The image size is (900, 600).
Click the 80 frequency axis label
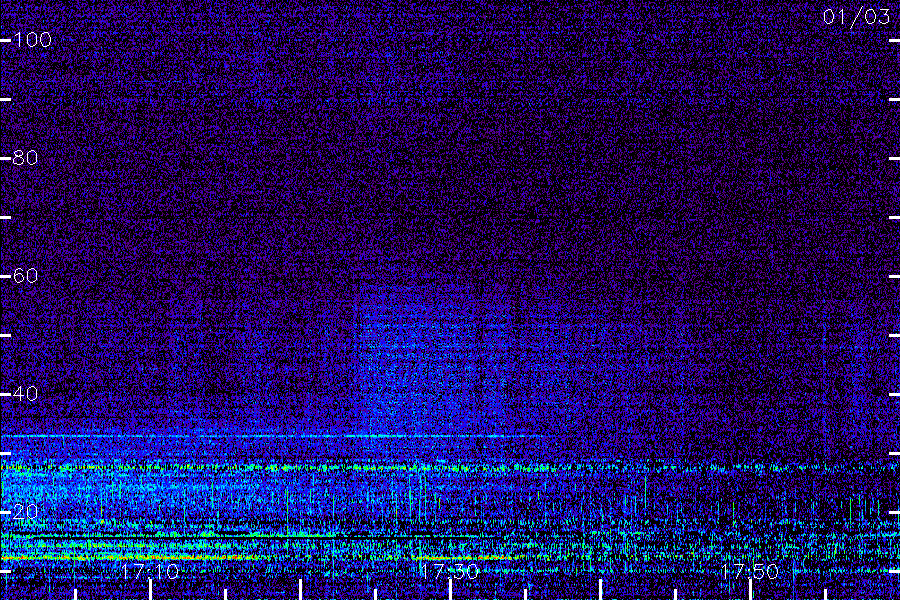point(25,157)
